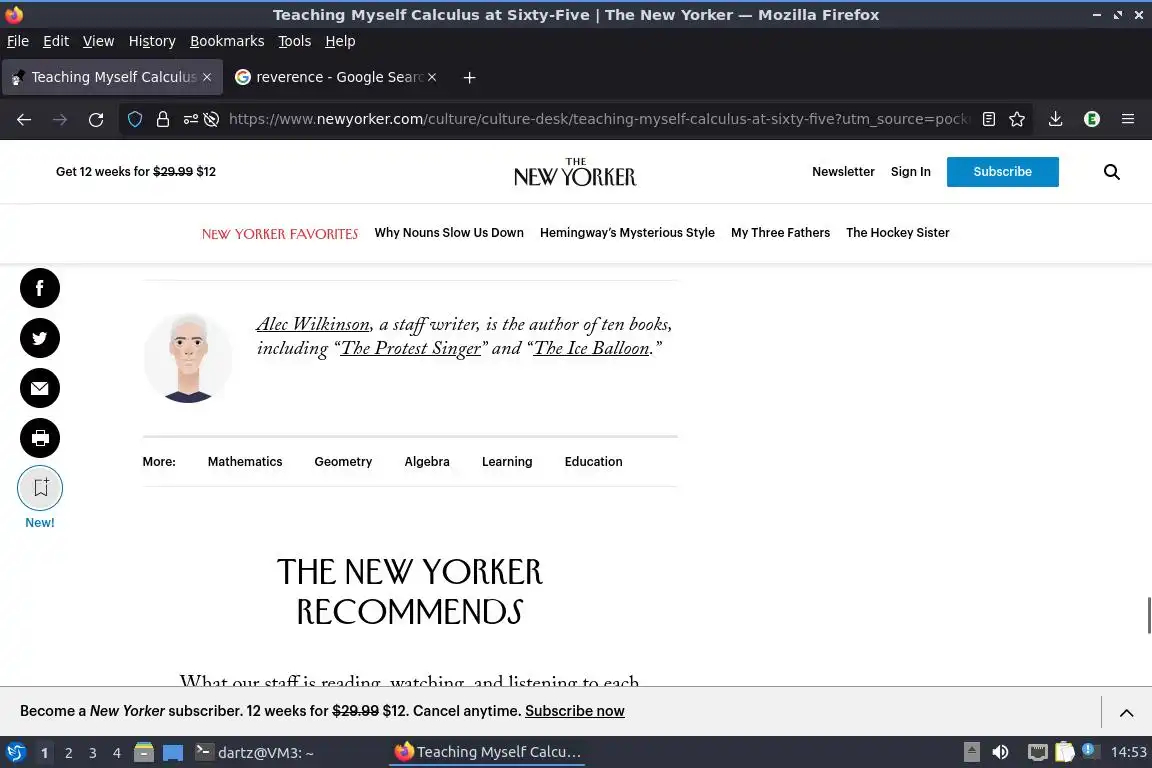Click Get 12 weeks offer link
The image size is (1152, 768).
click(x=136, y=172)
